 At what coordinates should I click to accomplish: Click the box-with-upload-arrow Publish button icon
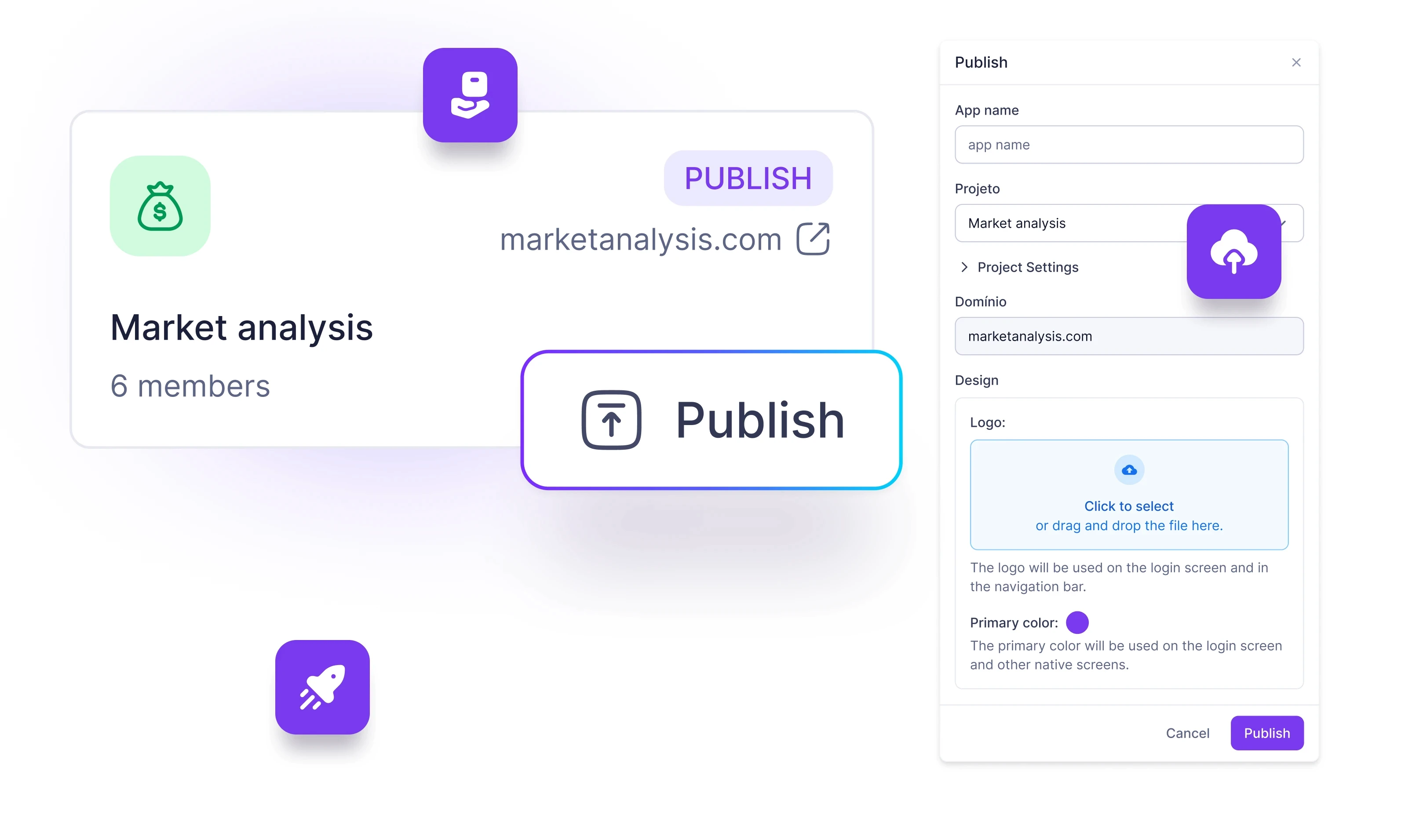point(611,420)
